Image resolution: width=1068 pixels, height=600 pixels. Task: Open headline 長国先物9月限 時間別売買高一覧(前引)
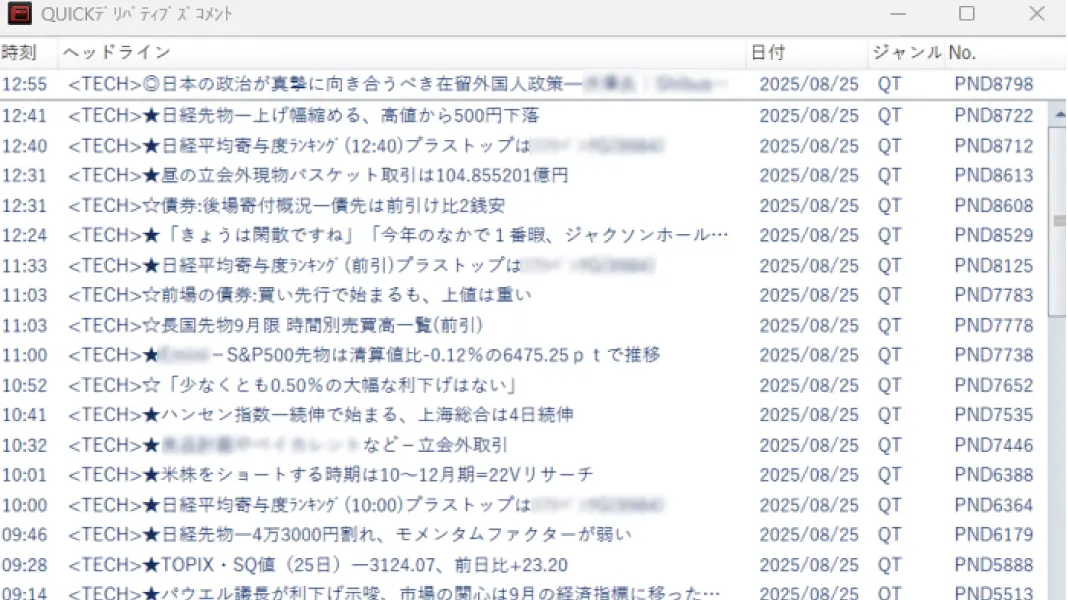pos(275,325)
